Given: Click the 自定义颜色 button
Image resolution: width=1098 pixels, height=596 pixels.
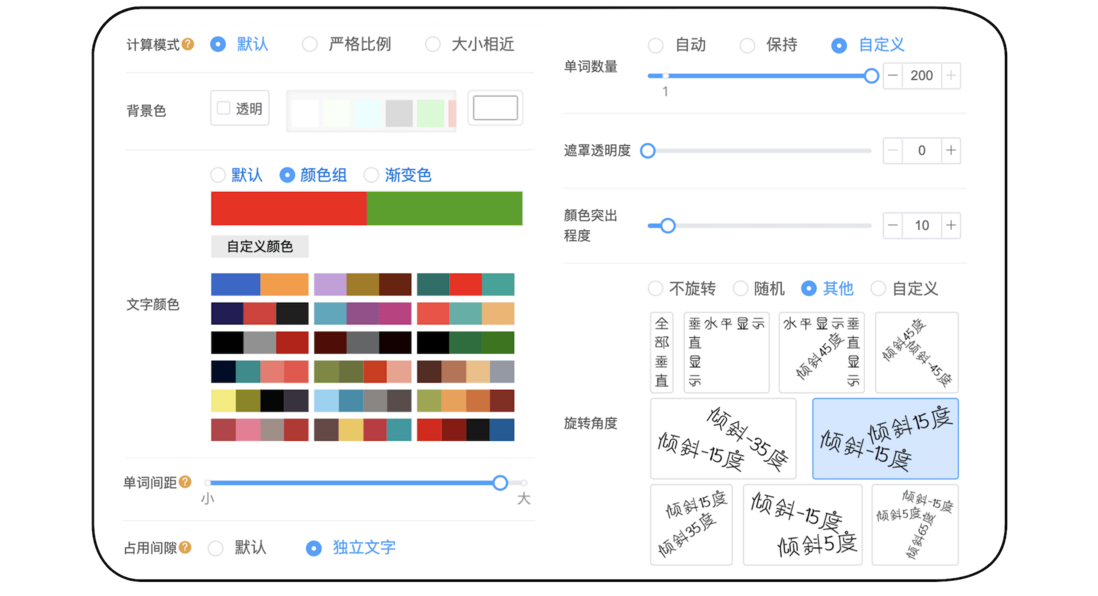Looking at the screenshot, I should coord(260,247).
